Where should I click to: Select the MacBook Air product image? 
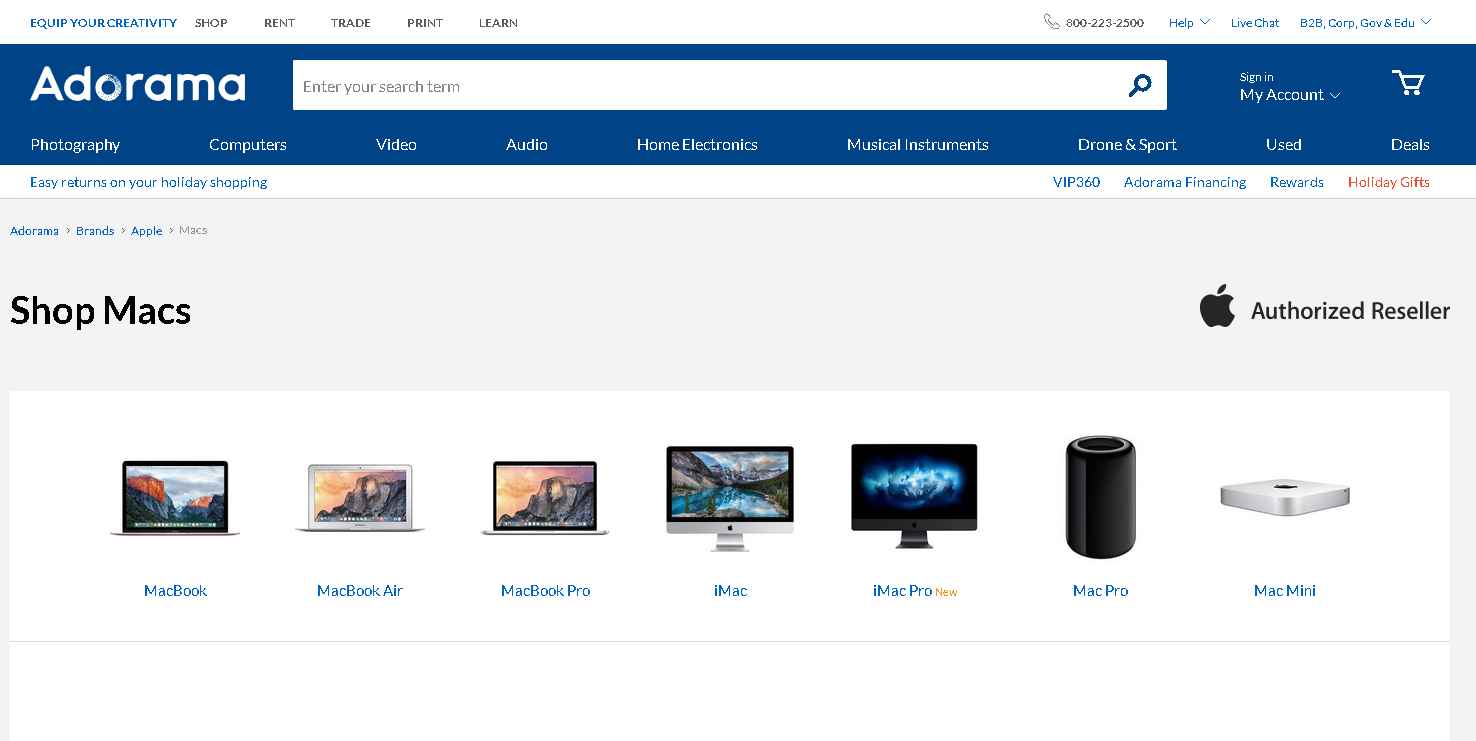click(x=360, y=498)
